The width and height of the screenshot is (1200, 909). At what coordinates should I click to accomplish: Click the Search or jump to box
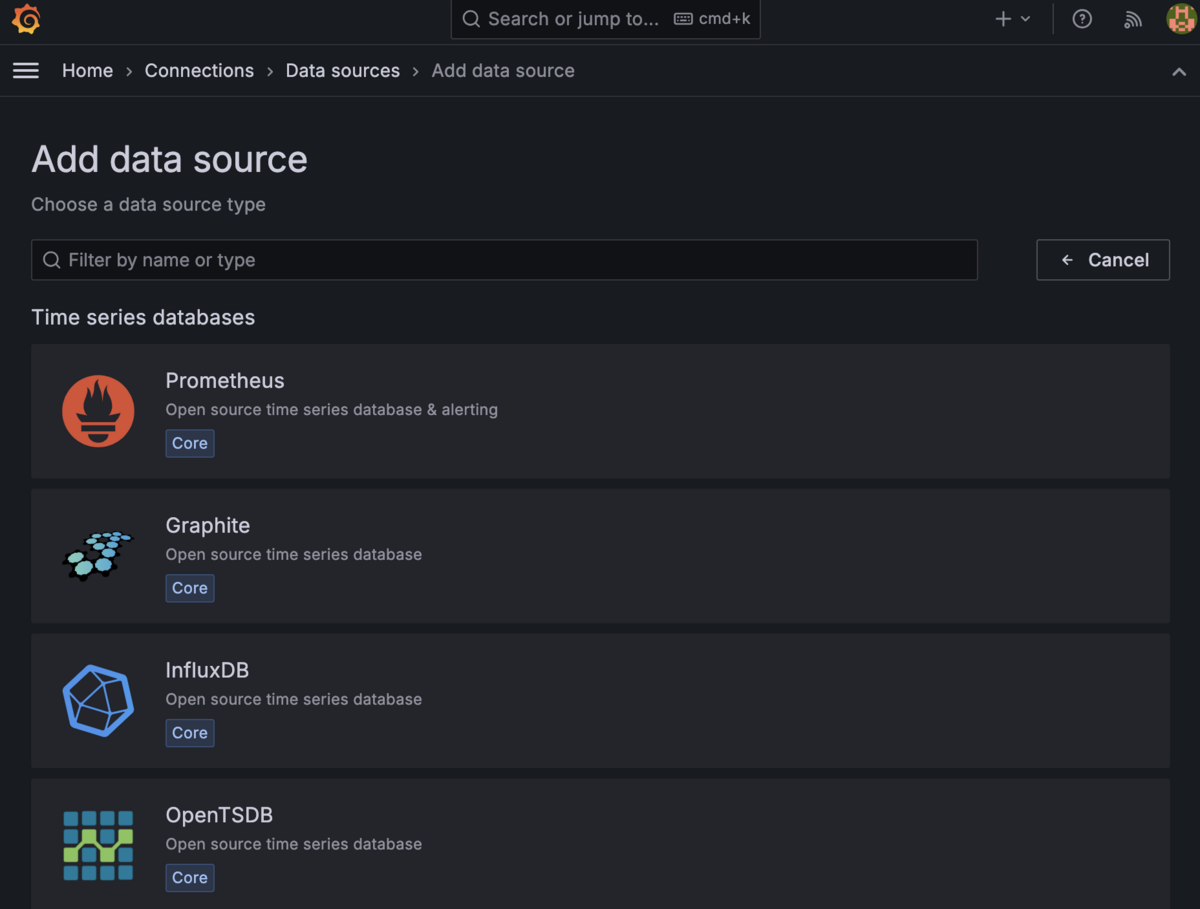(605, 19)
